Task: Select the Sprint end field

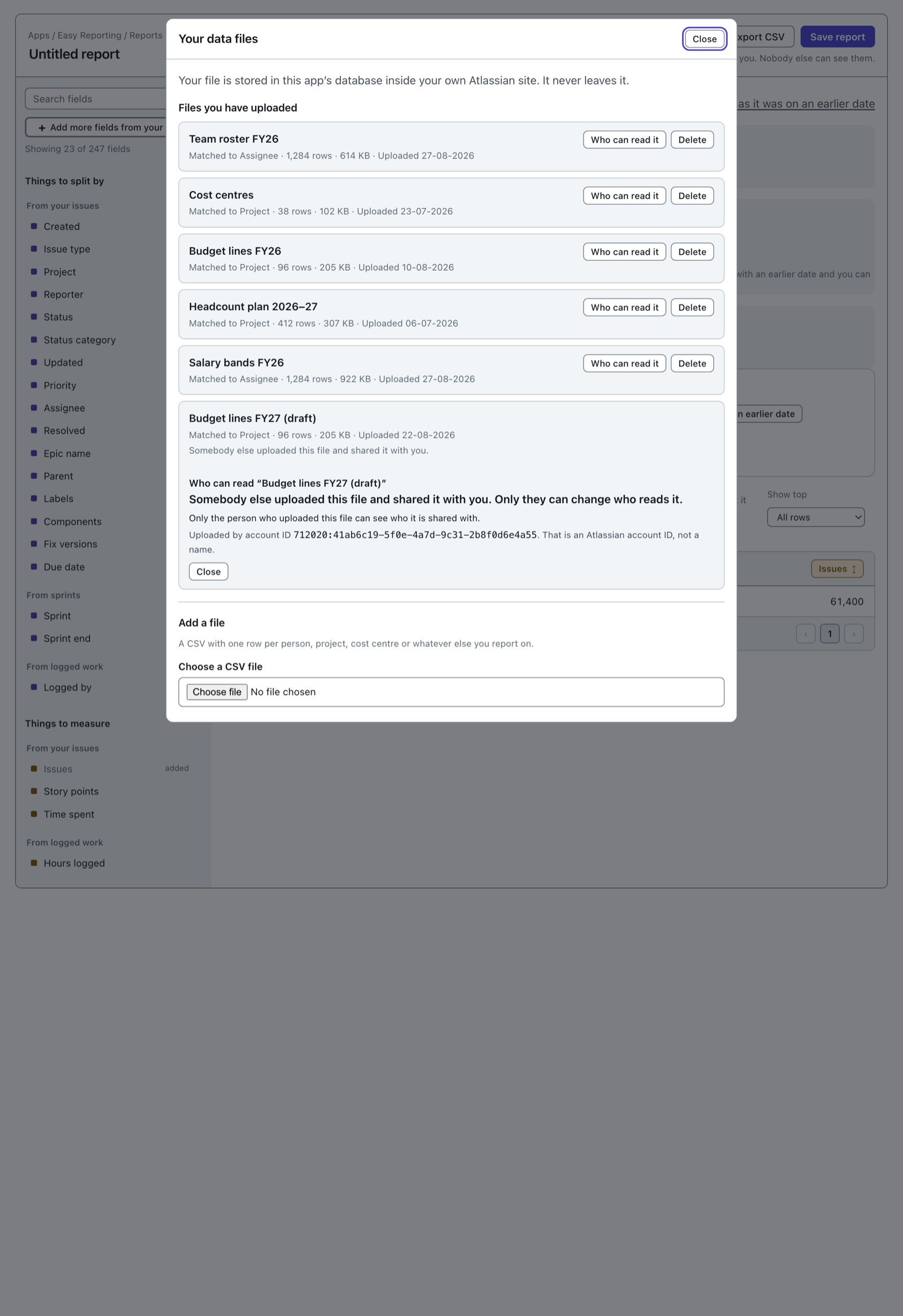Action: [67, 638]
